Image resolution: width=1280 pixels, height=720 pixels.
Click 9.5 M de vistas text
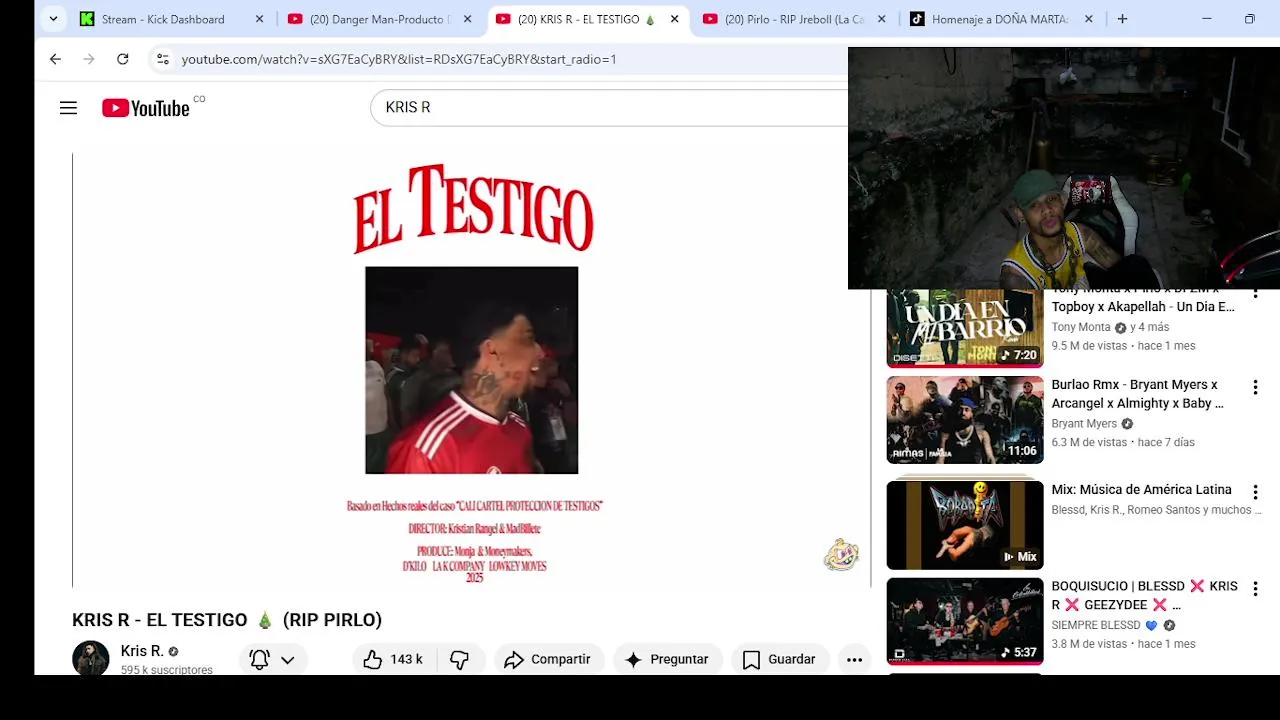(1089, 346)
